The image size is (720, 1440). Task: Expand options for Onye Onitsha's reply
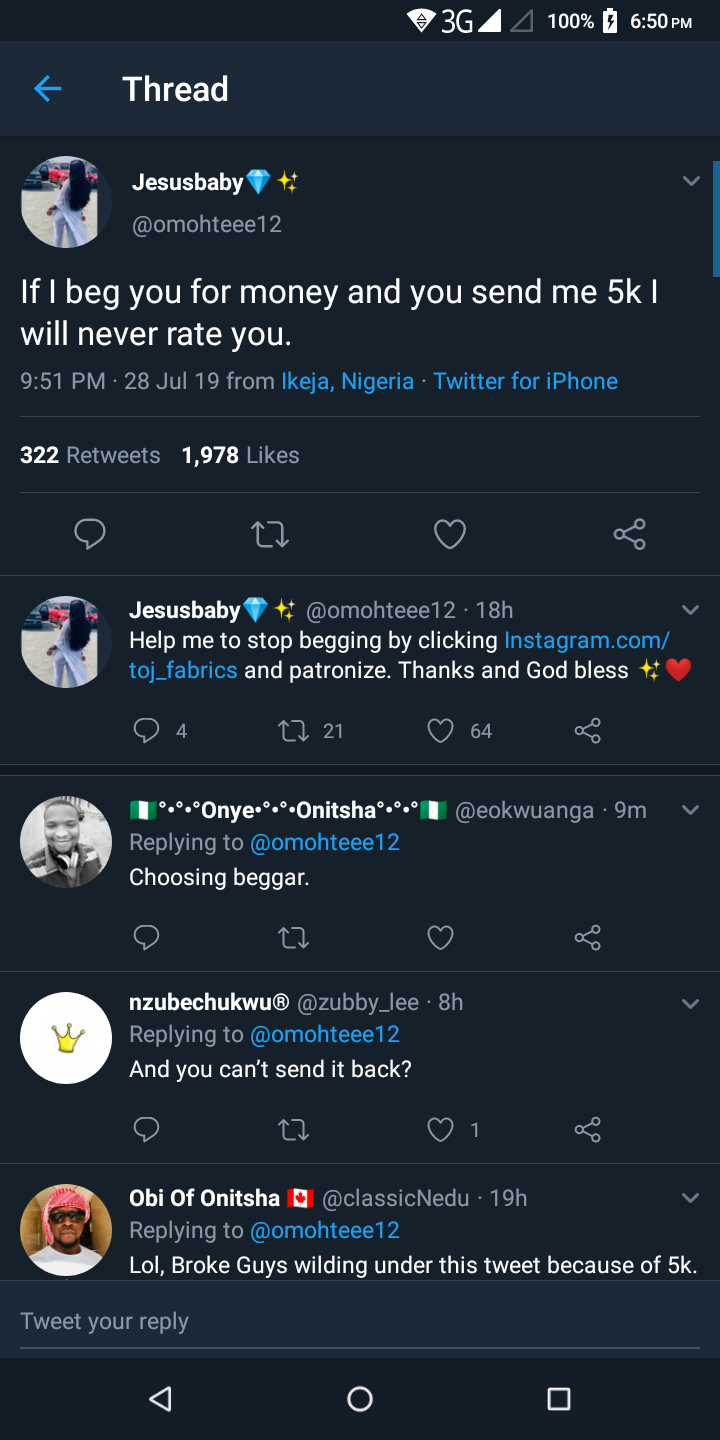point(691,810)
